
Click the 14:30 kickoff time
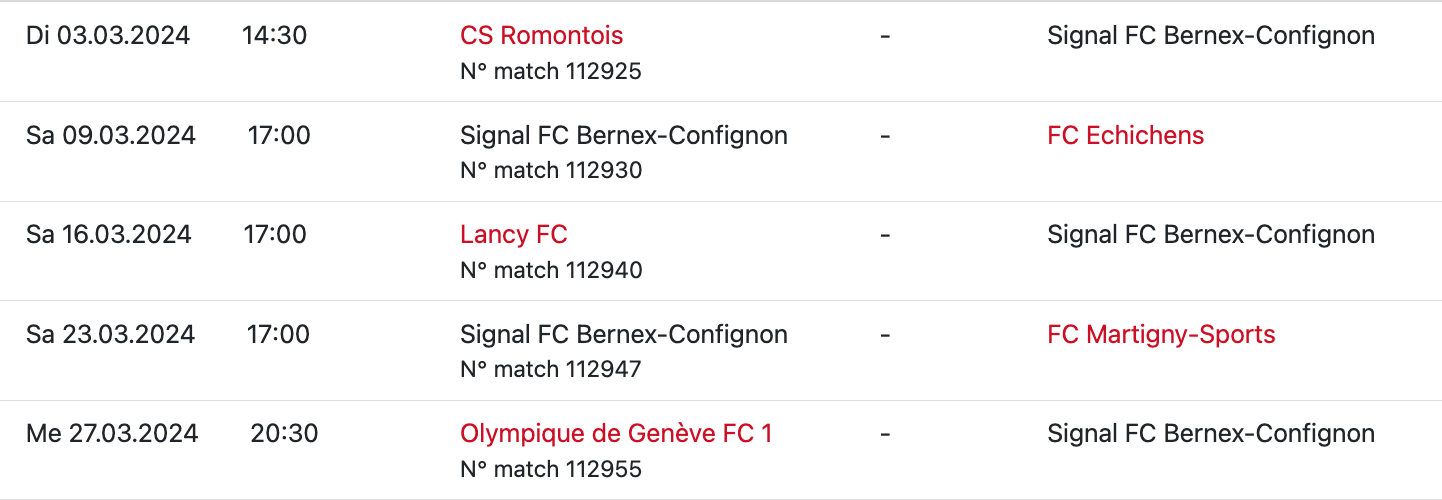(274, 36)
